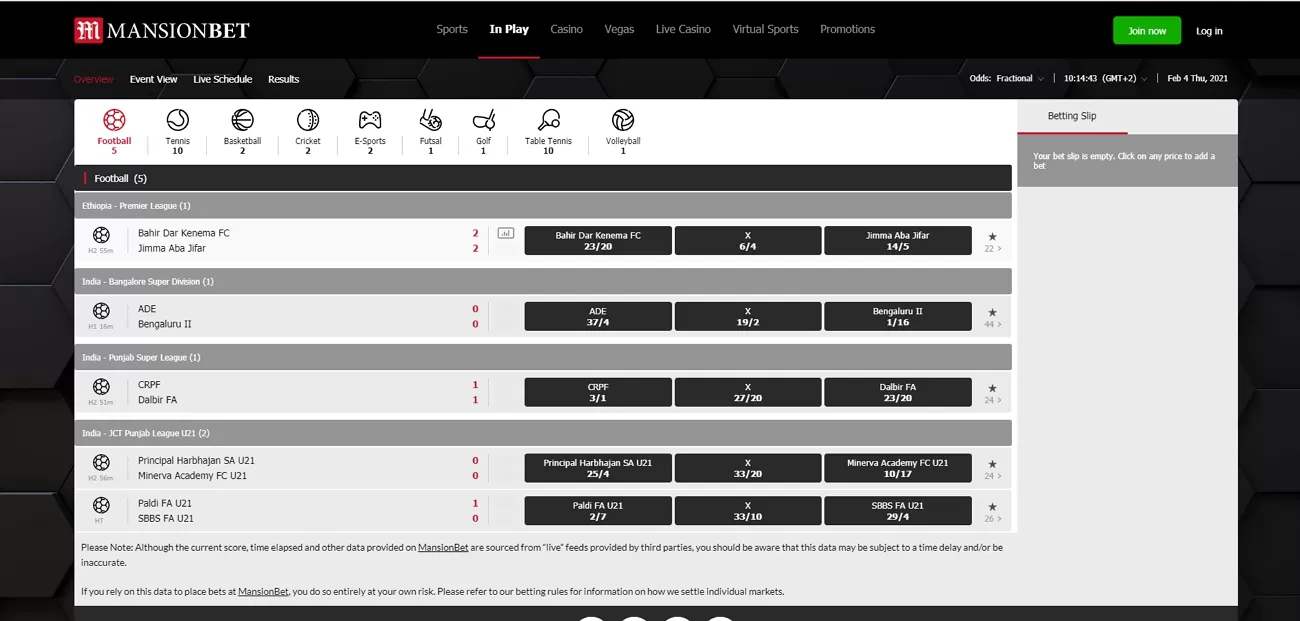Open the Promotions menu
Image resolution: width=1300 pixels, height=621 pixels.
pos(847,29)
